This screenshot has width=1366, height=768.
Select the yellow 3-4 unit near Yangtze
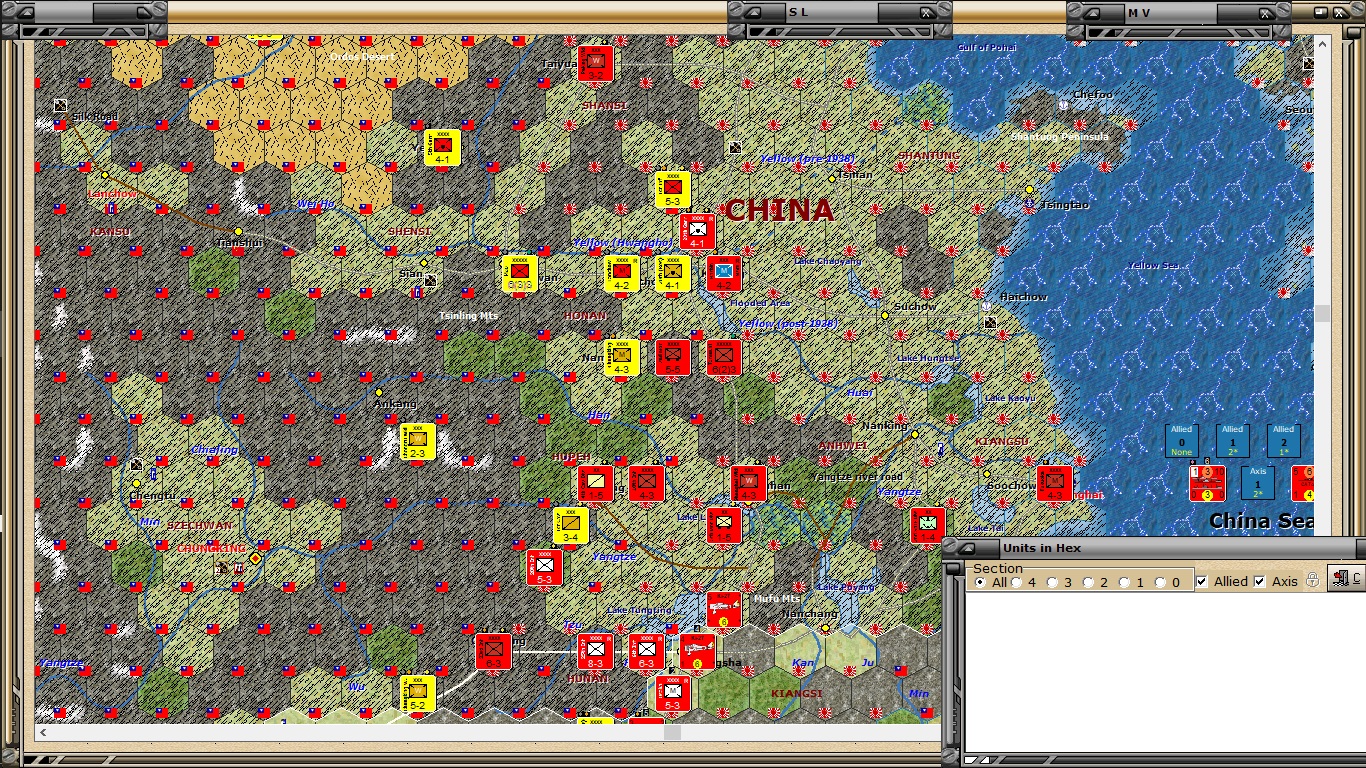[571, 526]
